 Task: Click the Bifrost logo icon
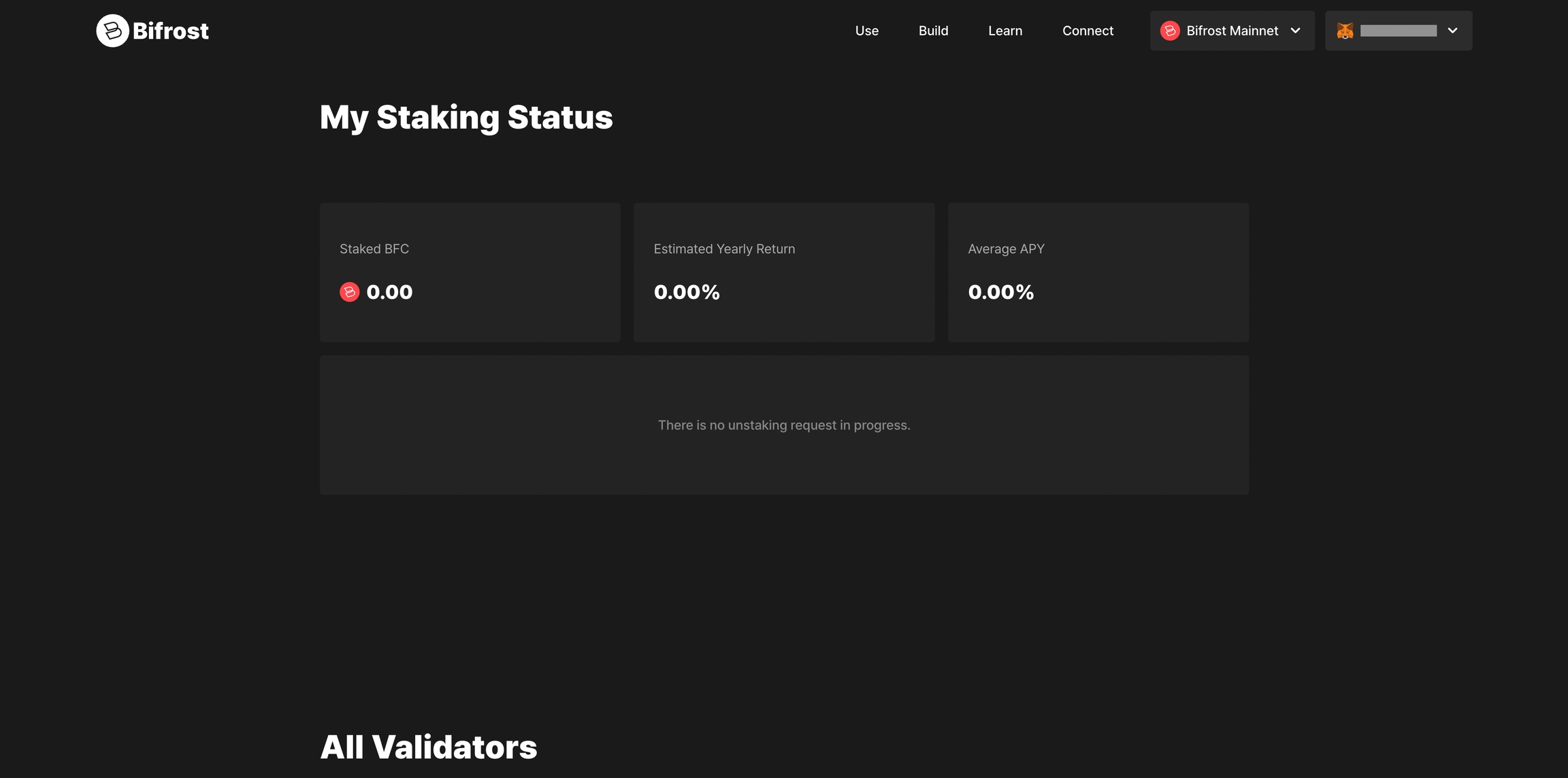[112, 31]
